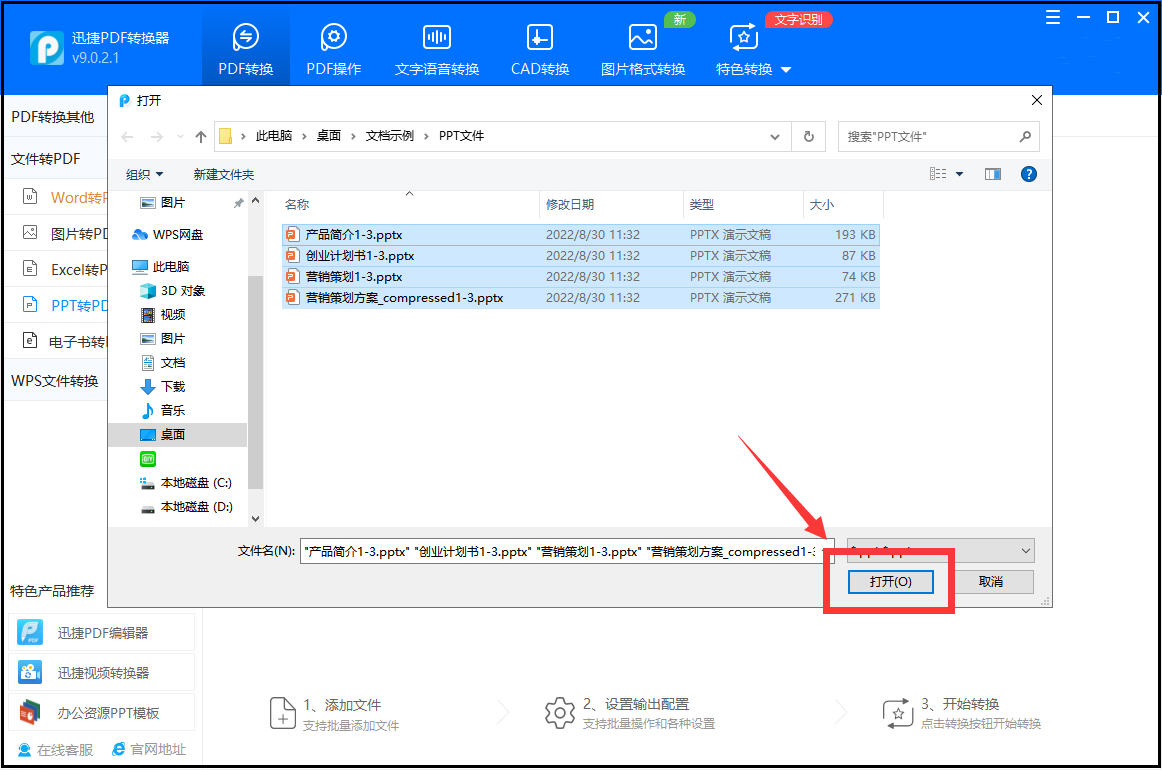Expand address bar history dropdown
This screenshot has width=1162, height=770.
[774, 136]
